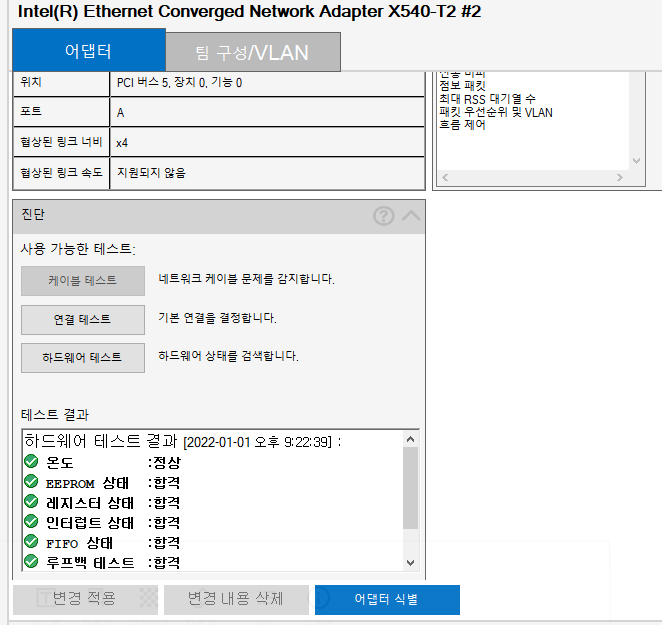Click the 변경 내용 삭제 button
662x625 pixels.
(x=236, y=599)
